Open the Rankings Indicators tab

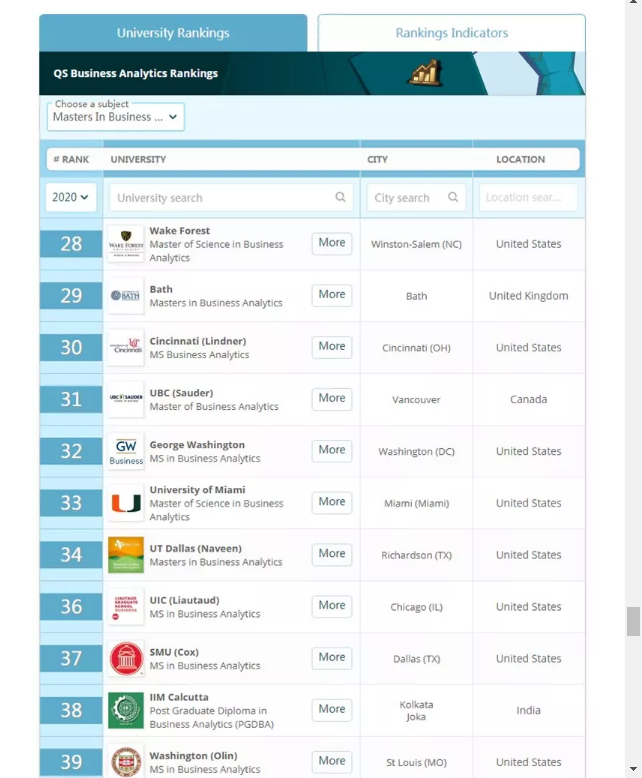(x=451, y=33)
